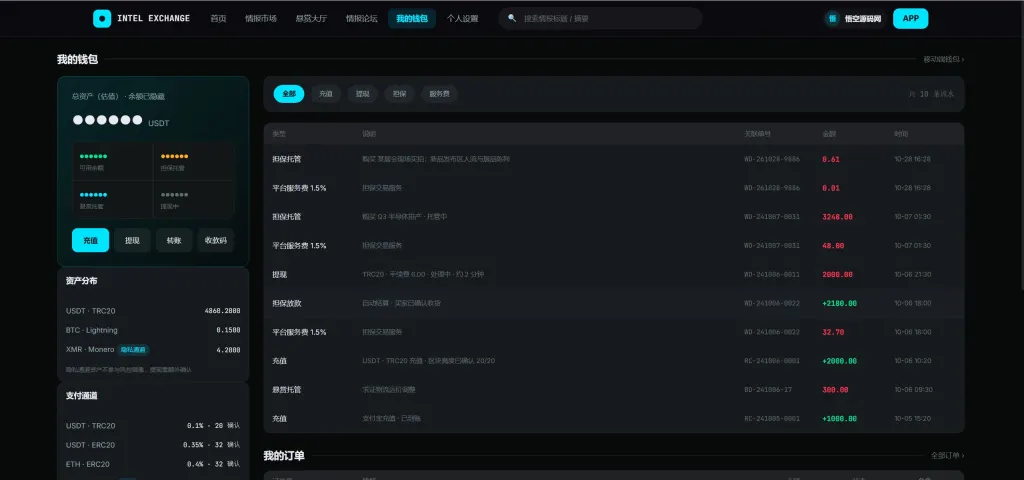This screenshot has height=480, width=1024.
Task: Filter transactions by 充值 chip
Action: pyautogui.click(x=325, y=94)
